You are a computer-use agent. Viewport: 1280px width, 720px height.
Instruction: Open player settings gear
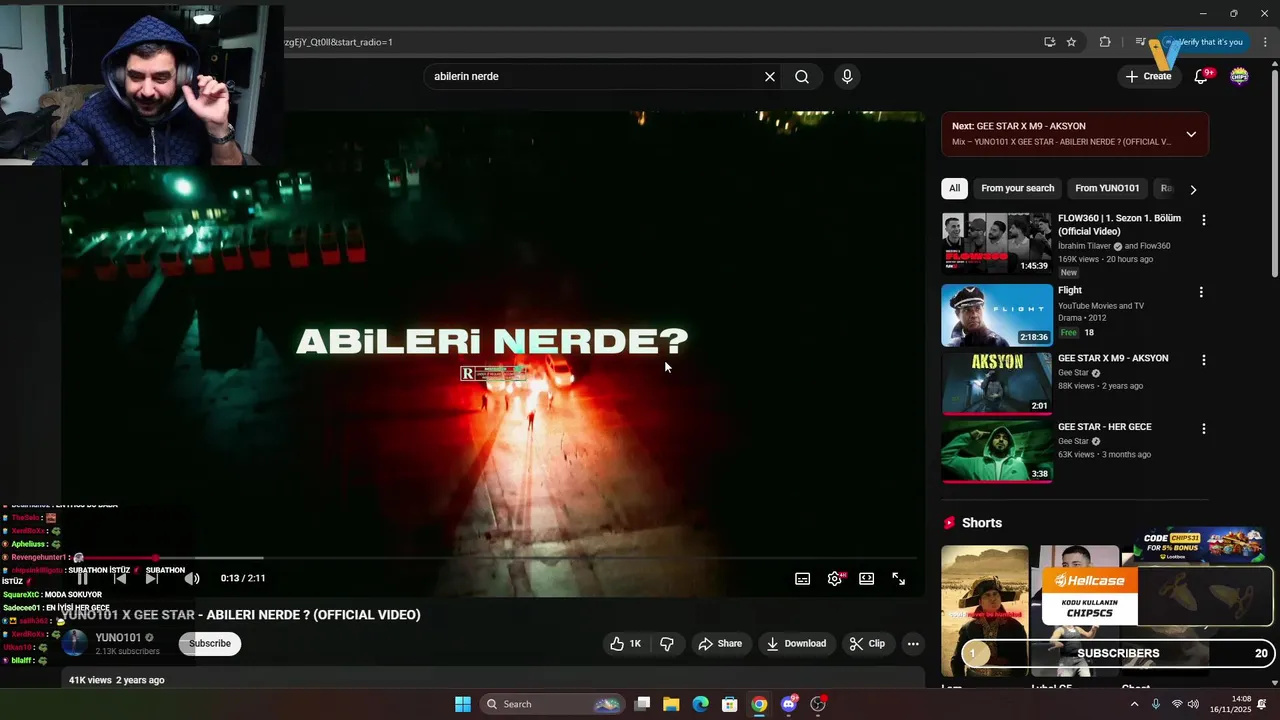click(835, 578)
